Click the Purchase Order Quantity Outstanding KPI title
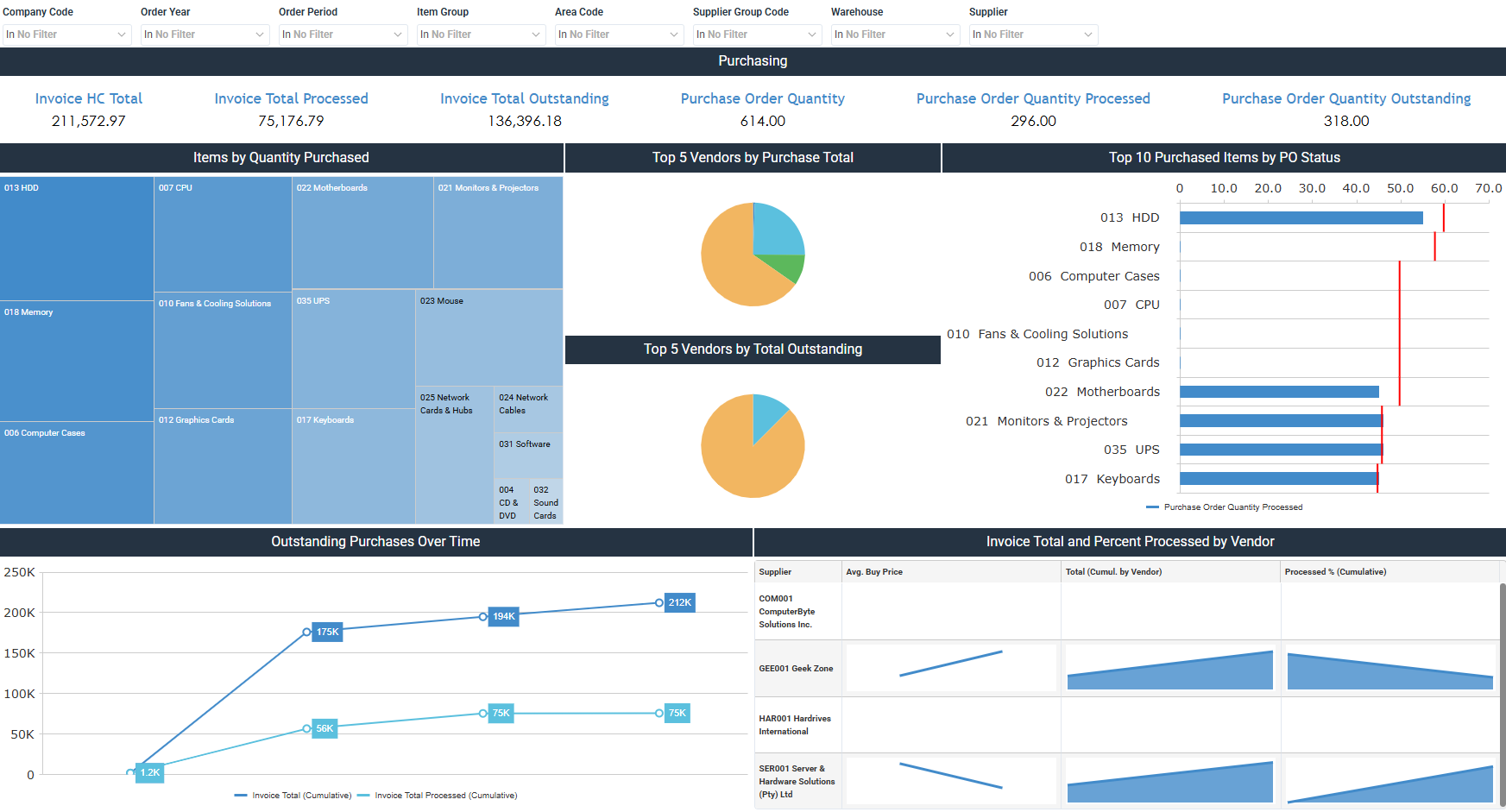The width and height of the screenshot is (1506, 812). [x=1346, y=98]
